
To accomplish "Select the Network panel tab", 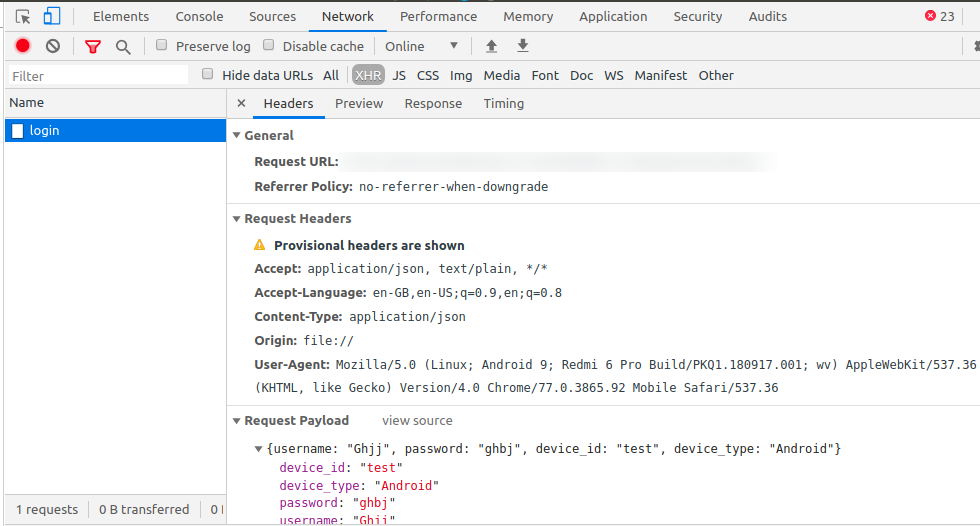I will coord(348,16).
